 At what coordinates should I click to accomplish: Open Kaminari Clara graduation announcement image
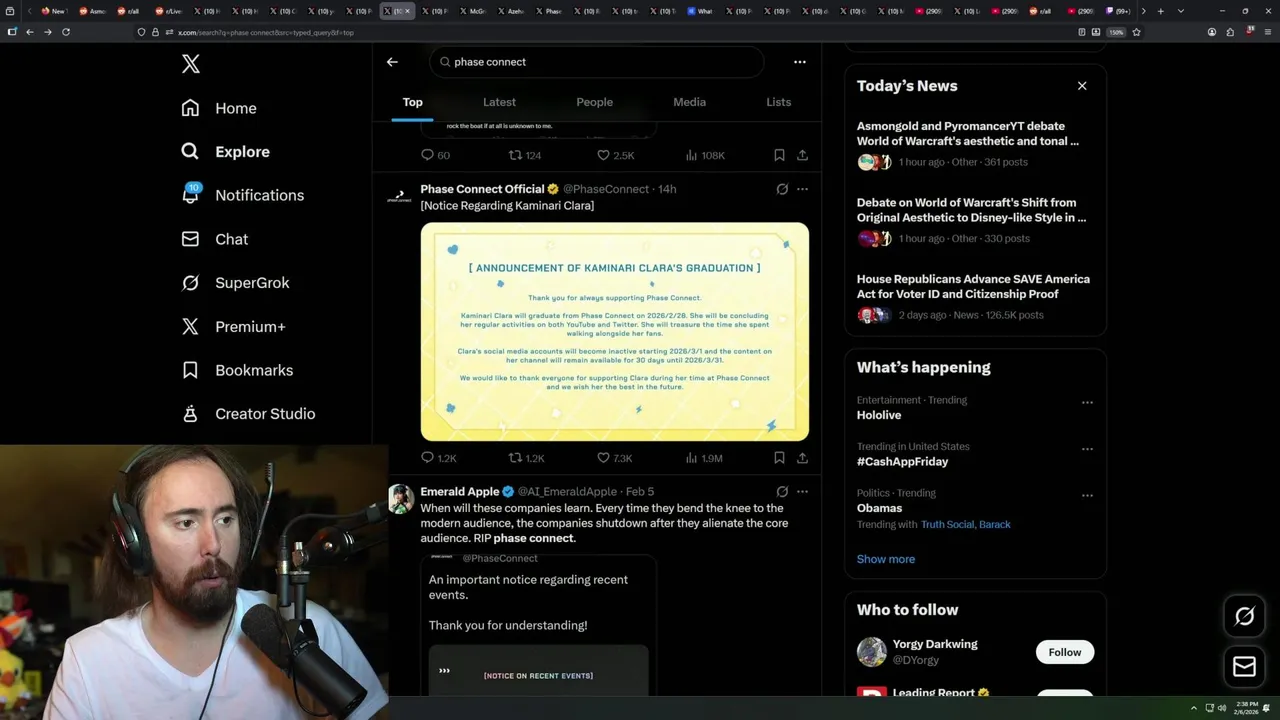615,332
